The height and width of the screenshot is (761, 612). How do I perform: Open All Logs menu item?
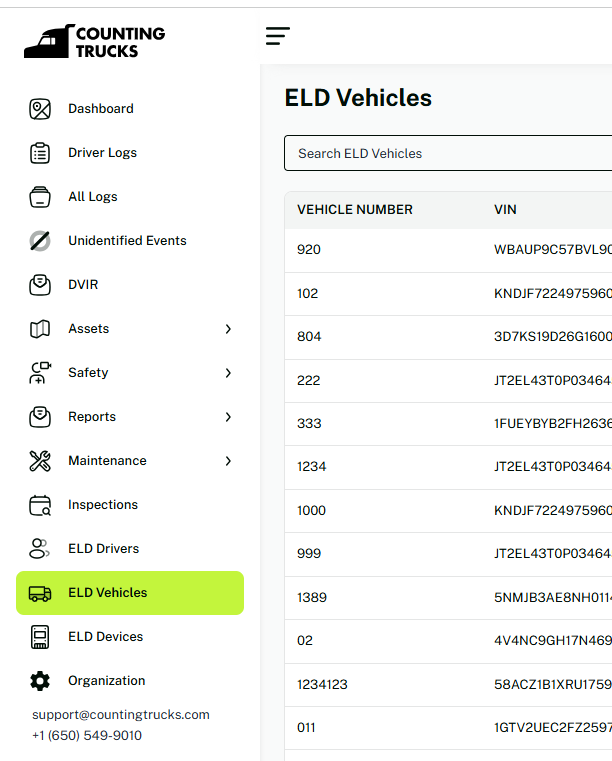(93, 197)
